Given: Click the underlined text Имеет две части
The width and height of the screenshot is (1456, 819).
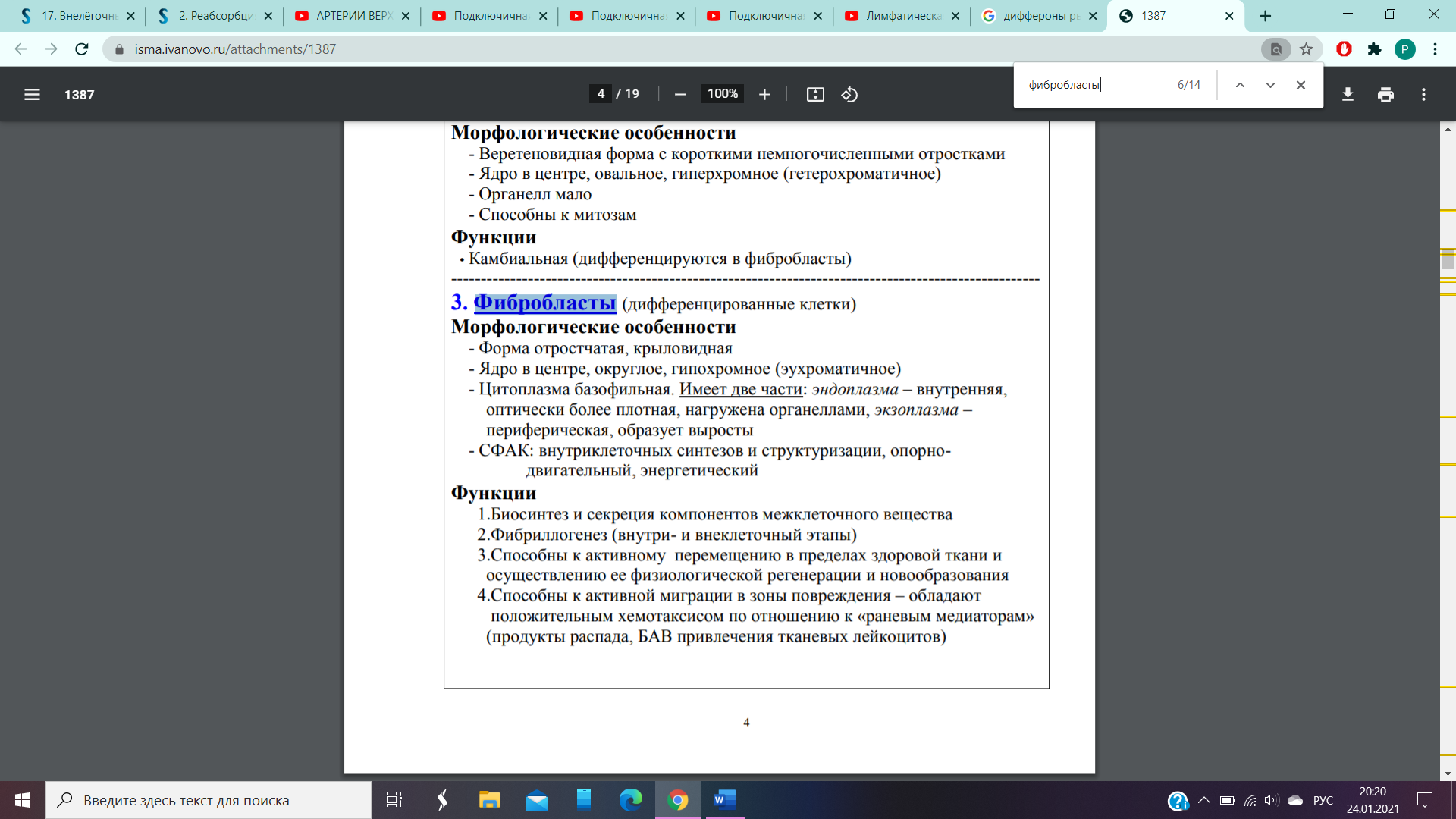Looking at the screenshot, I should click(x=741, y=390).
